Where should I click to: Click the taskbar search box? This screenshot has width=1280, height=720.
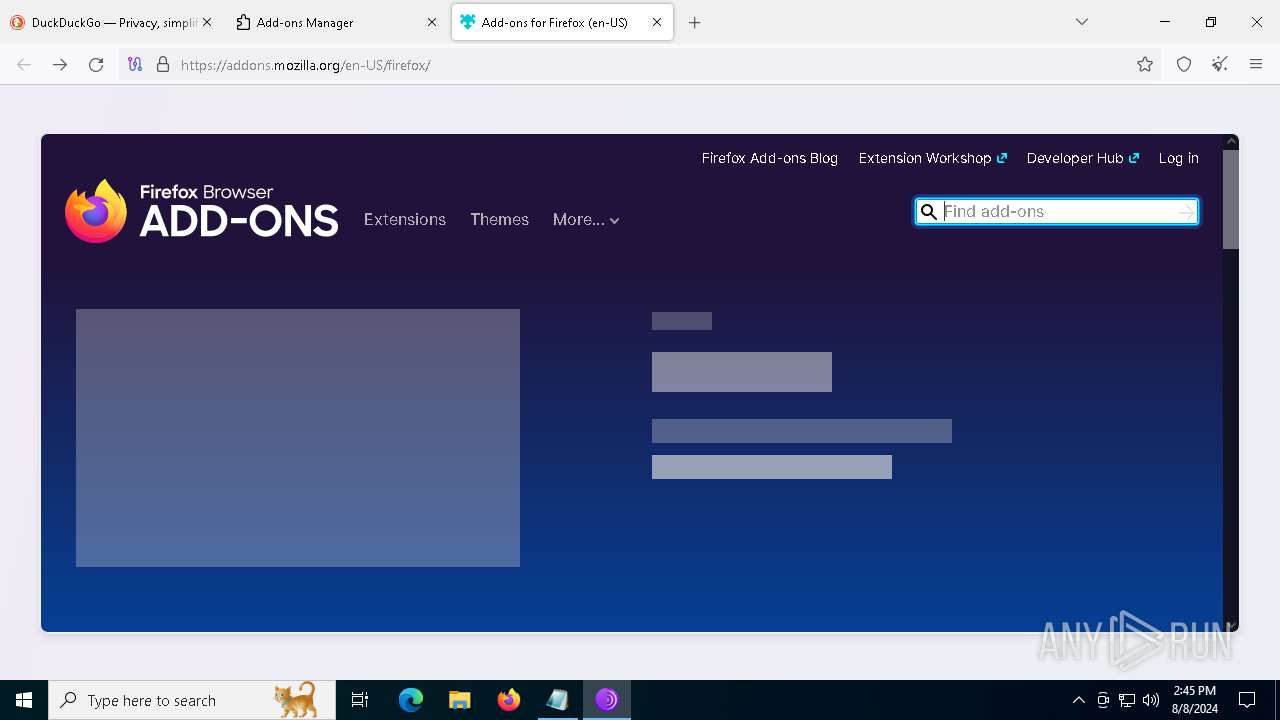tap(192, 700)
